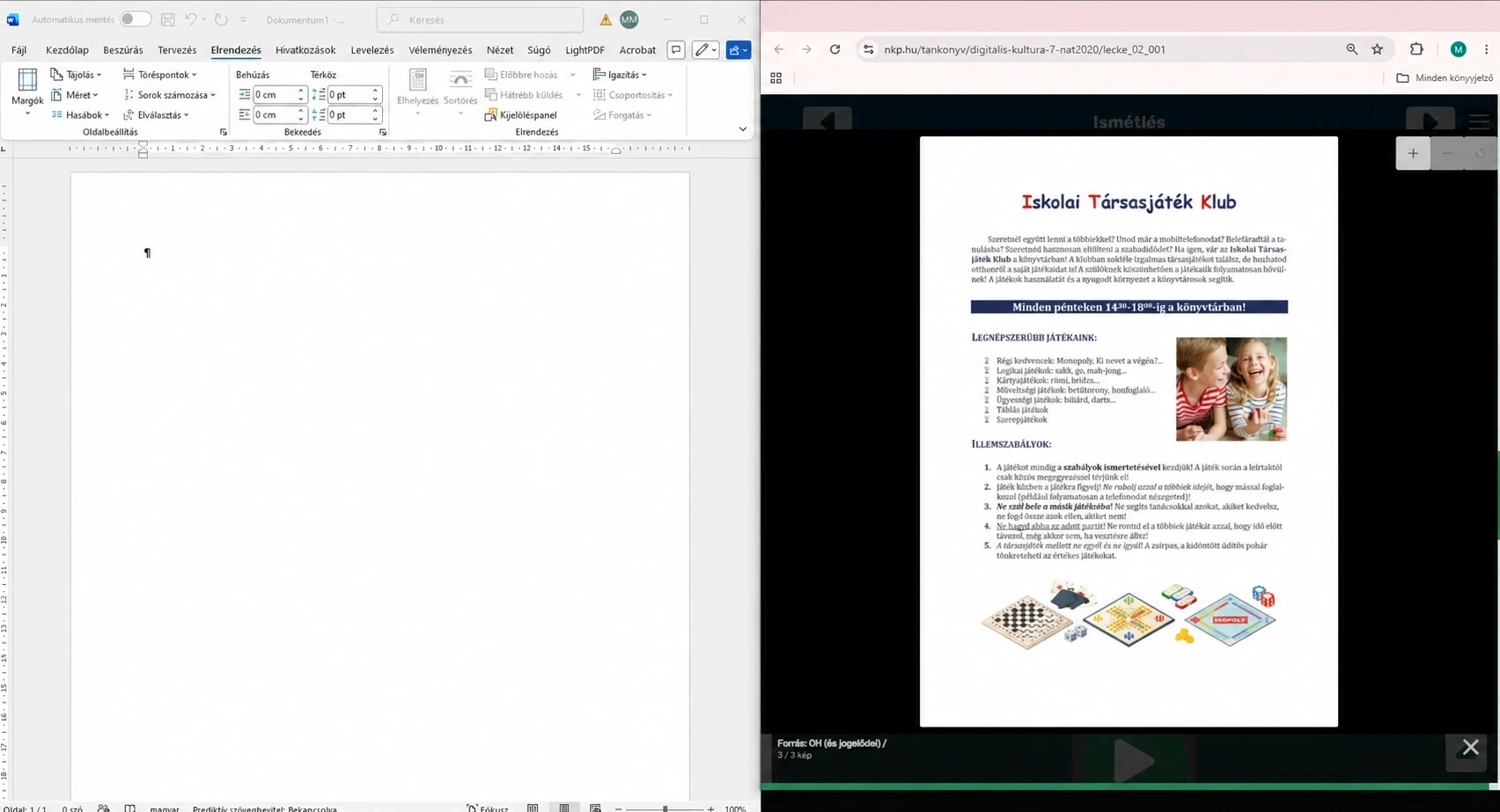Bookmark this page with star icon
This screenshot has width=1500, height=812.
(x=1378, y=49)
